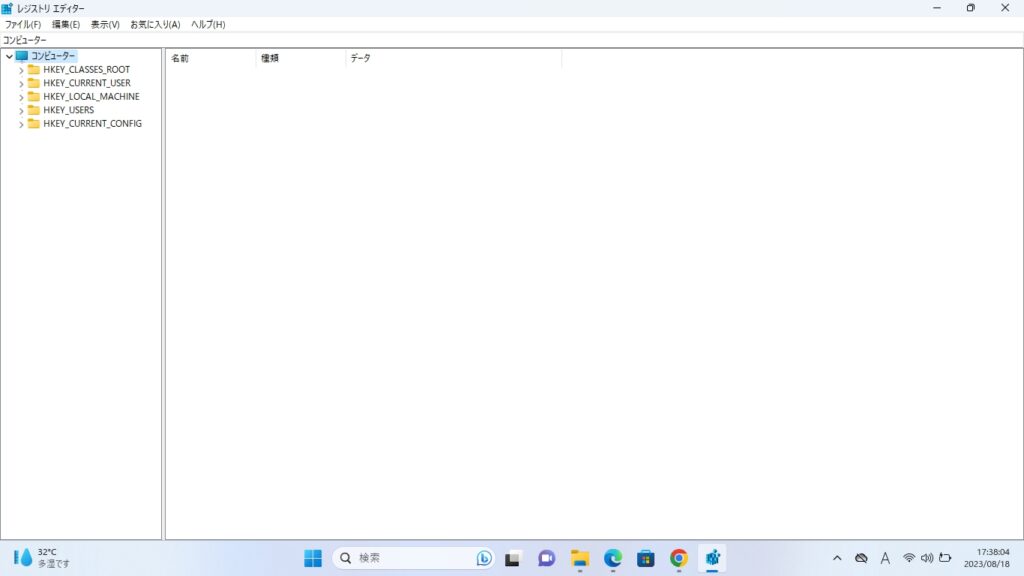This screenshot has width=1024, height=576.
Task: Click the Windows Start button
Action: pos(313,558)
